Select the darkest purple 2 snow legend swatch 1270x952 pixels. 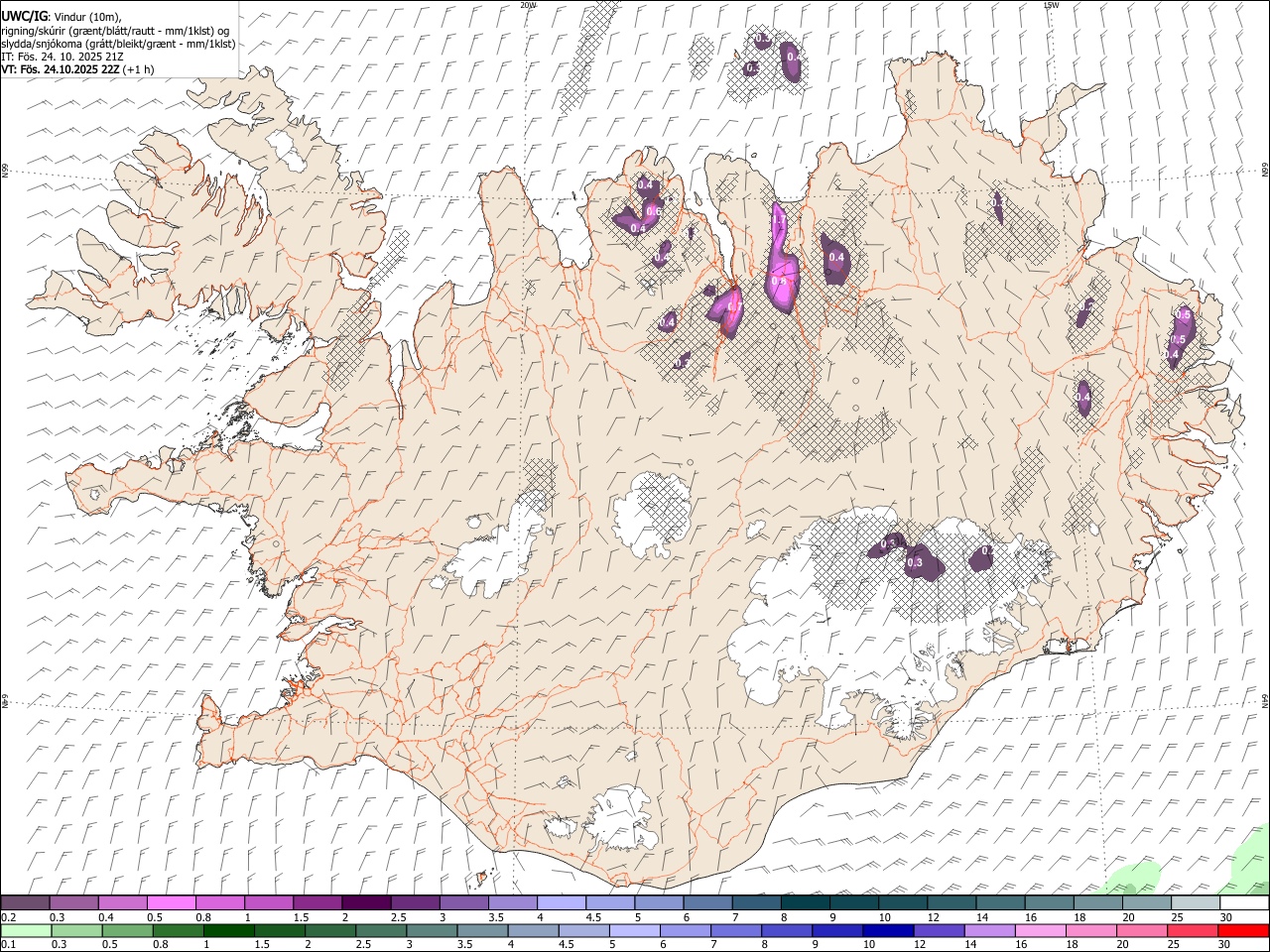pos(366,902)
